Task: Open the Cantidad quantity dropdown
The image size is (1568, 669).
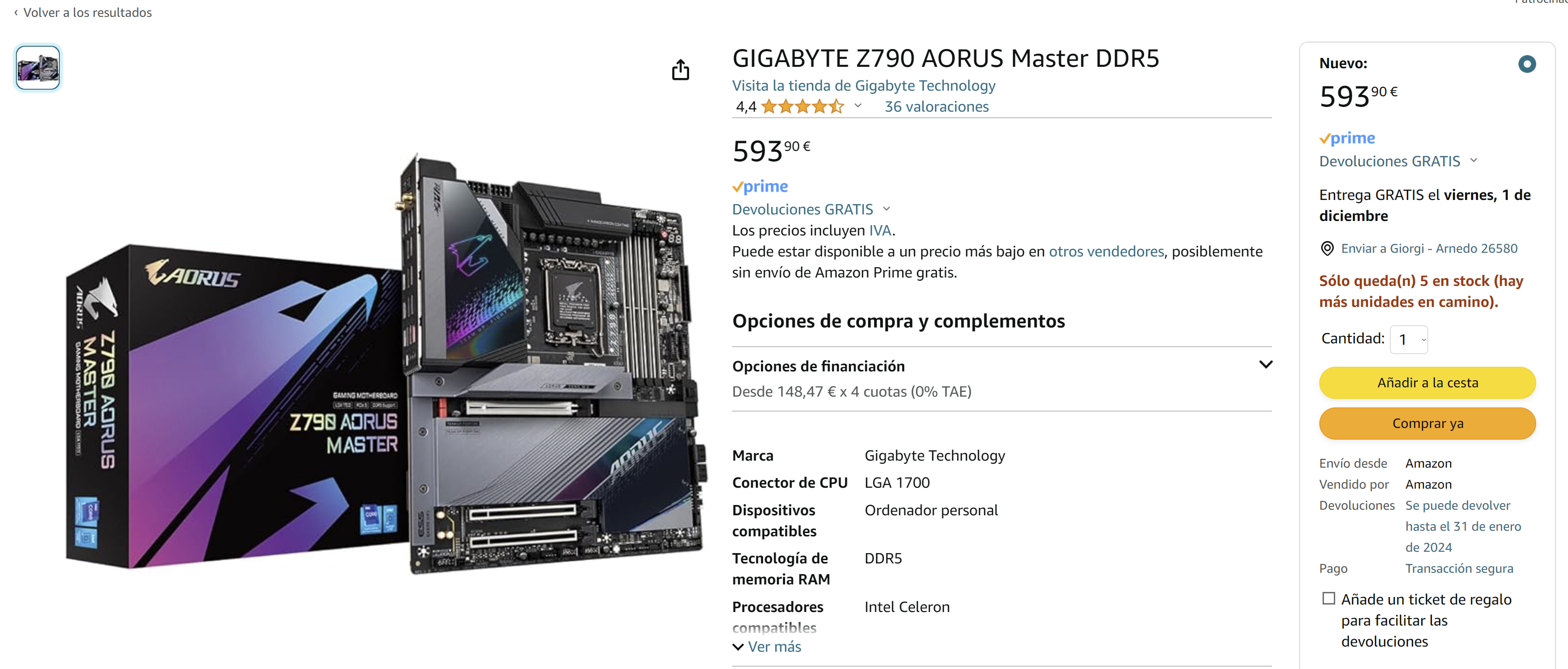Action: click(1409, 339)
